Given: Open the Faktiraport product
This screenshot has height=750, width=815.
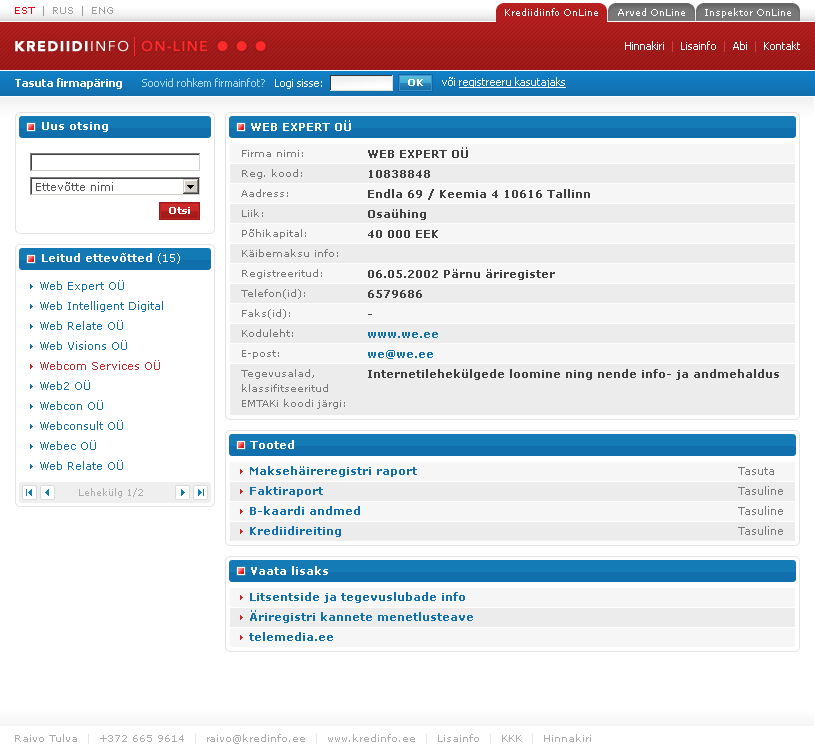Looking at the screenshot, I should [x=286, y=491].
